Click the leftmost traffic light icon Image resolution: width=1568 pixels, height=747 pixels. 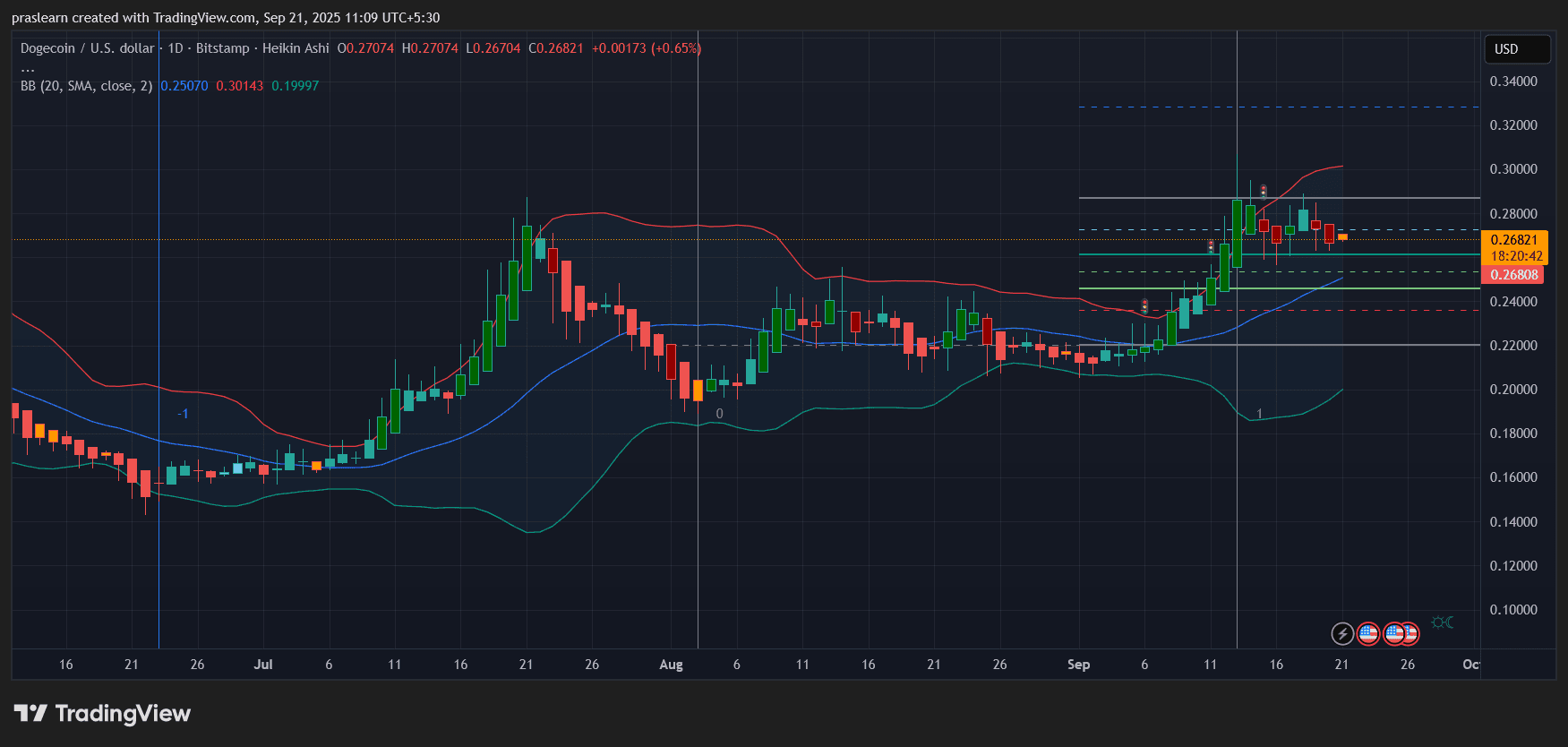(x=1144, y=306)
